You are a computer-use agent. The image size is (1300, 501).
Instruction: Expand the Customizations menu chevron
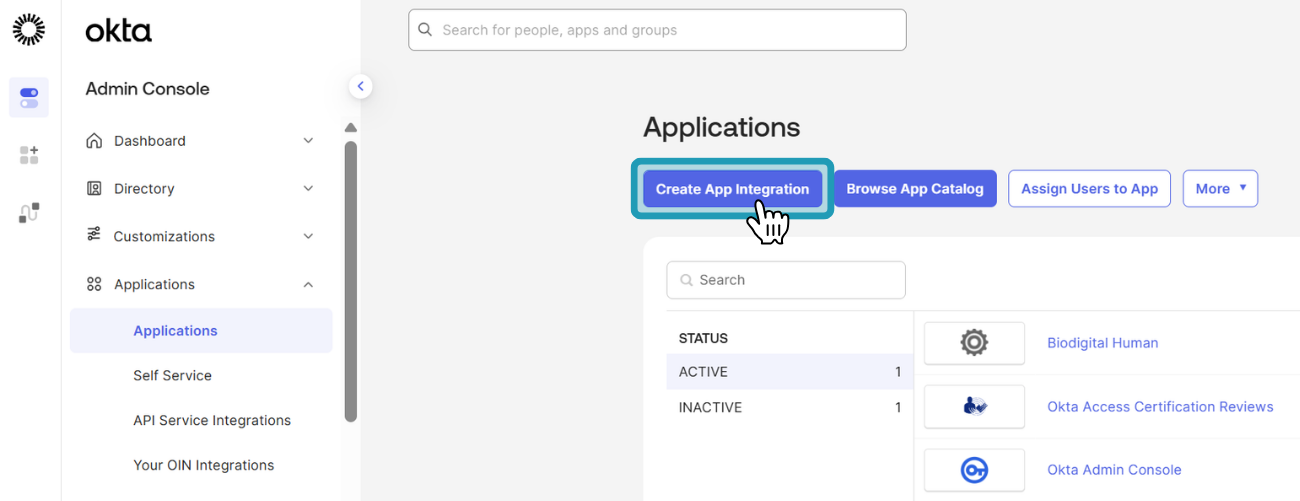click(308, 236)
